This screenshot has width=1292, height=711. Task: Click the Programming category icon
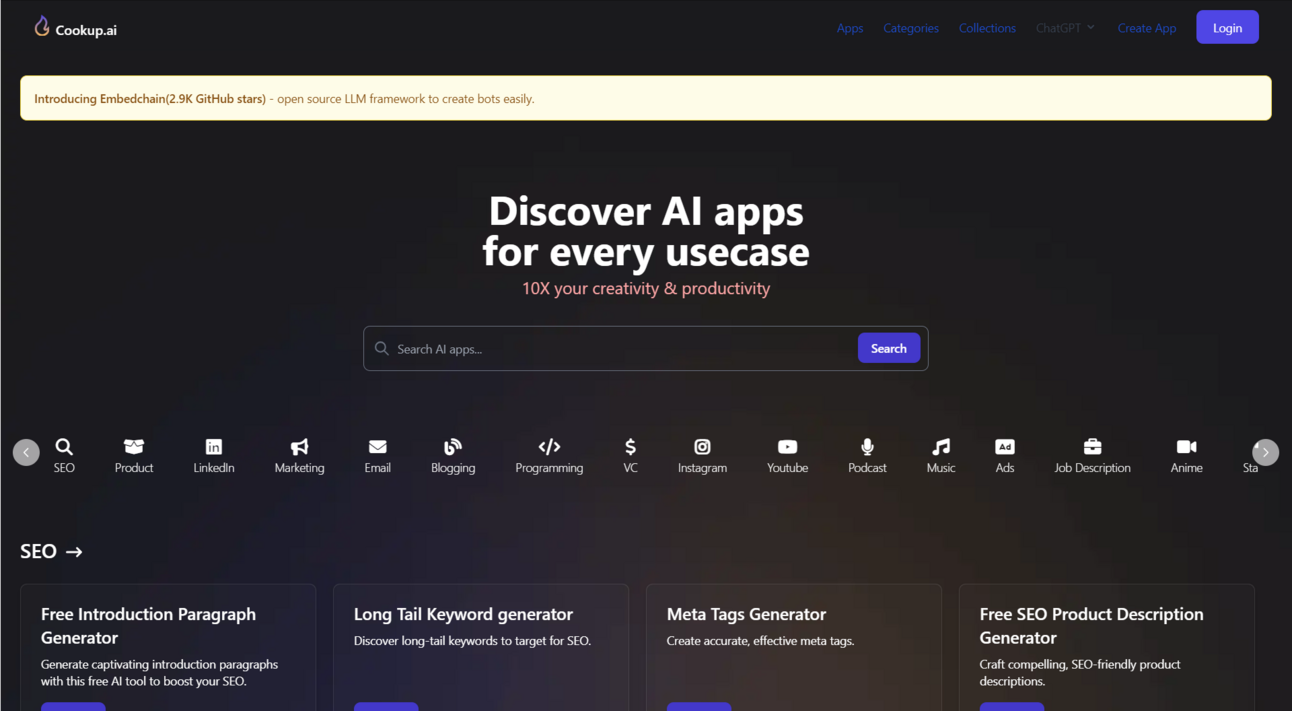(549, 448)
